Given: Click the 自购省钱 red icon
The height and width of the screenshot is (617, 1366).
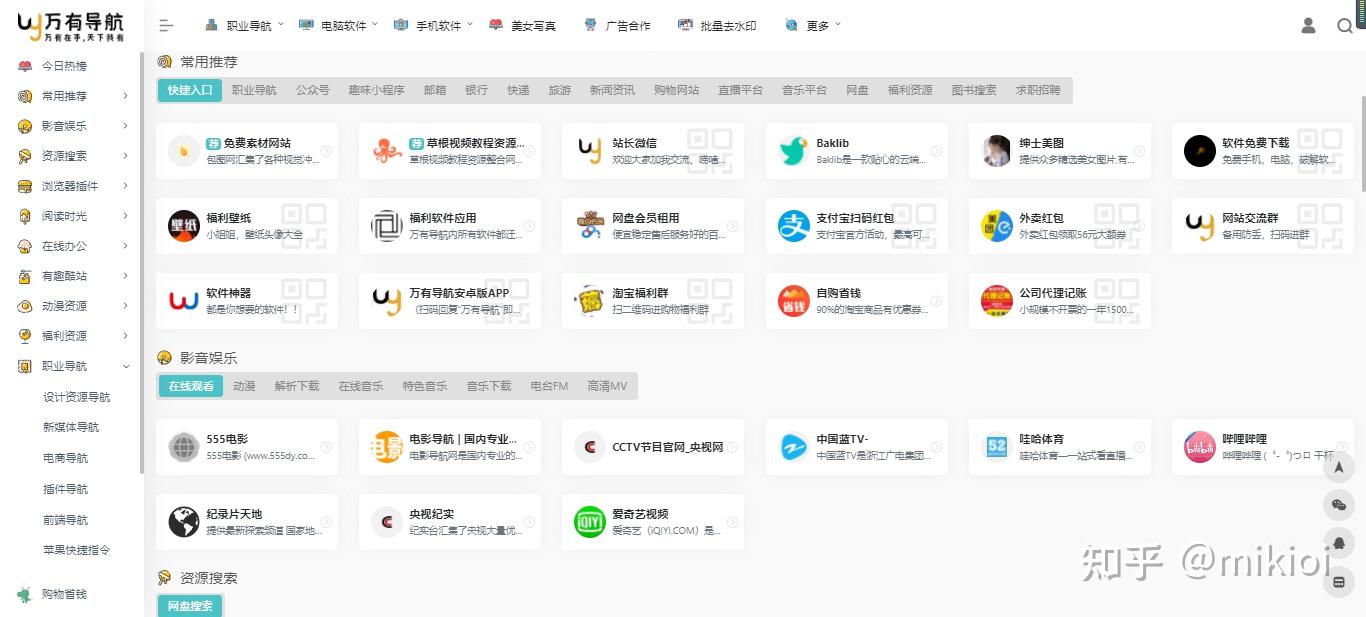Looking at the screenshot, I should [794, 301].
